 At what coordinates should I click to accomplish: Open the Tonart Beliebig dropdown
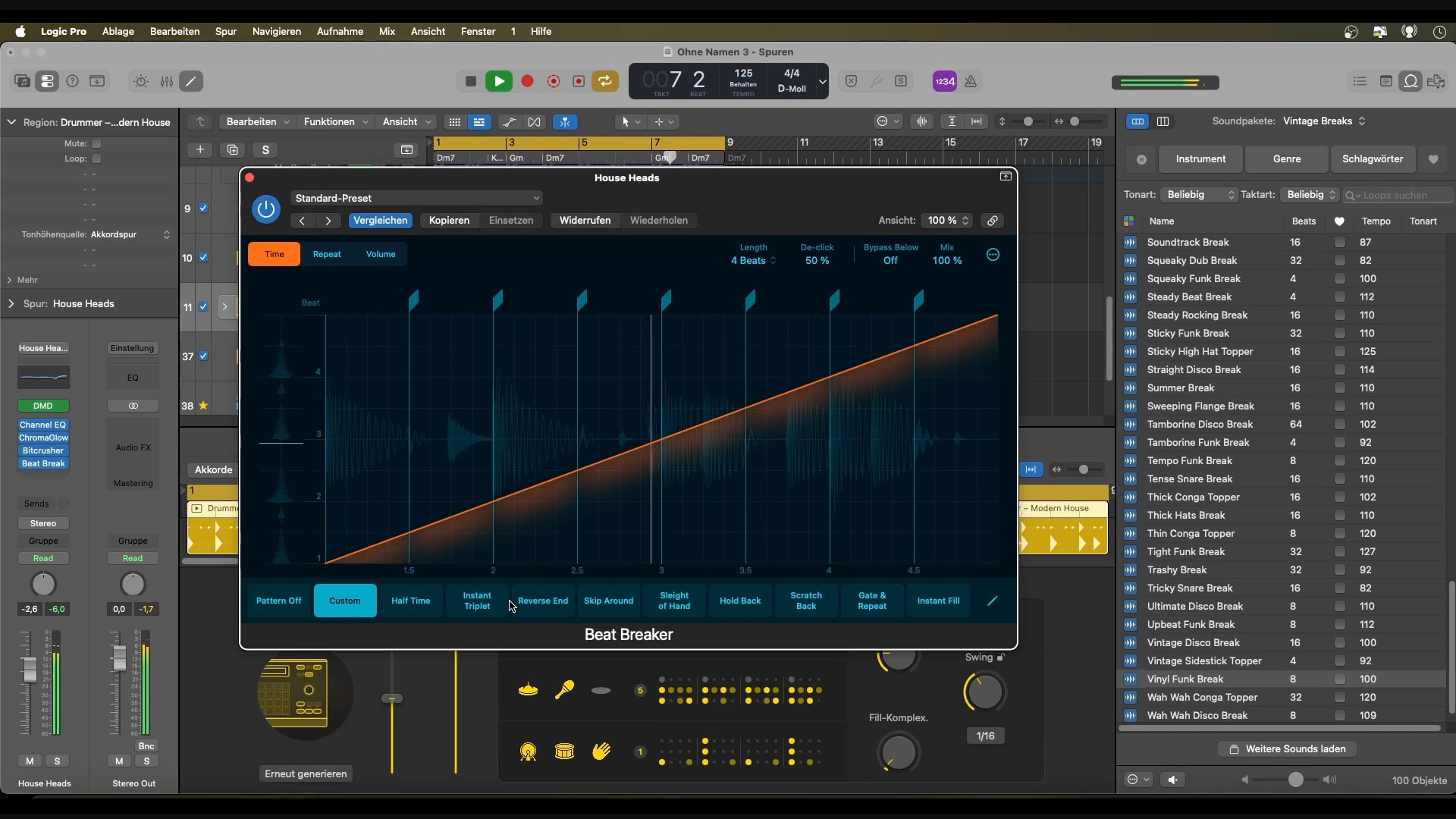[x=1199, y=195]
